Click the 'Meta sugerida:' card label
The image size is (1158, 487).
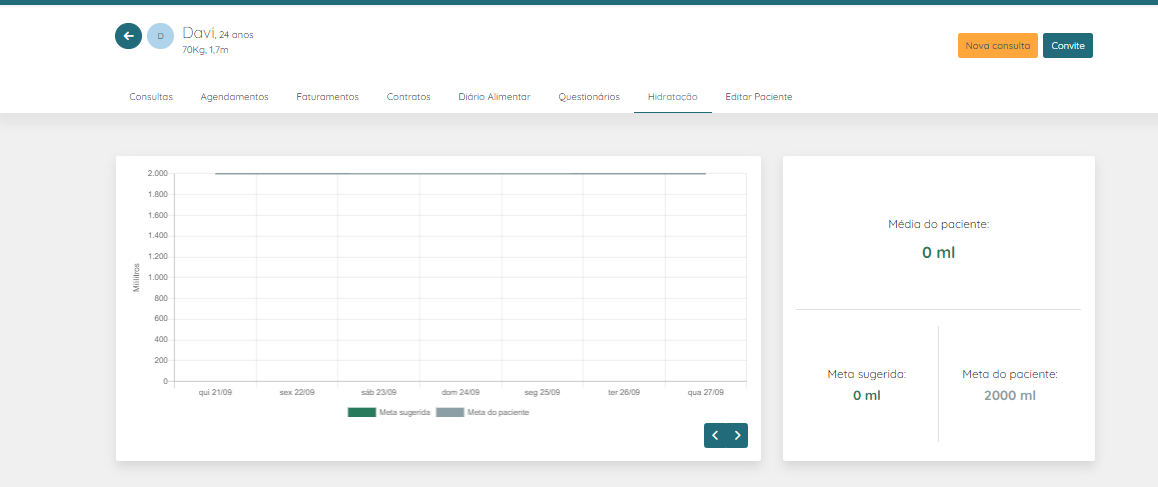click(x=866, y=375)
